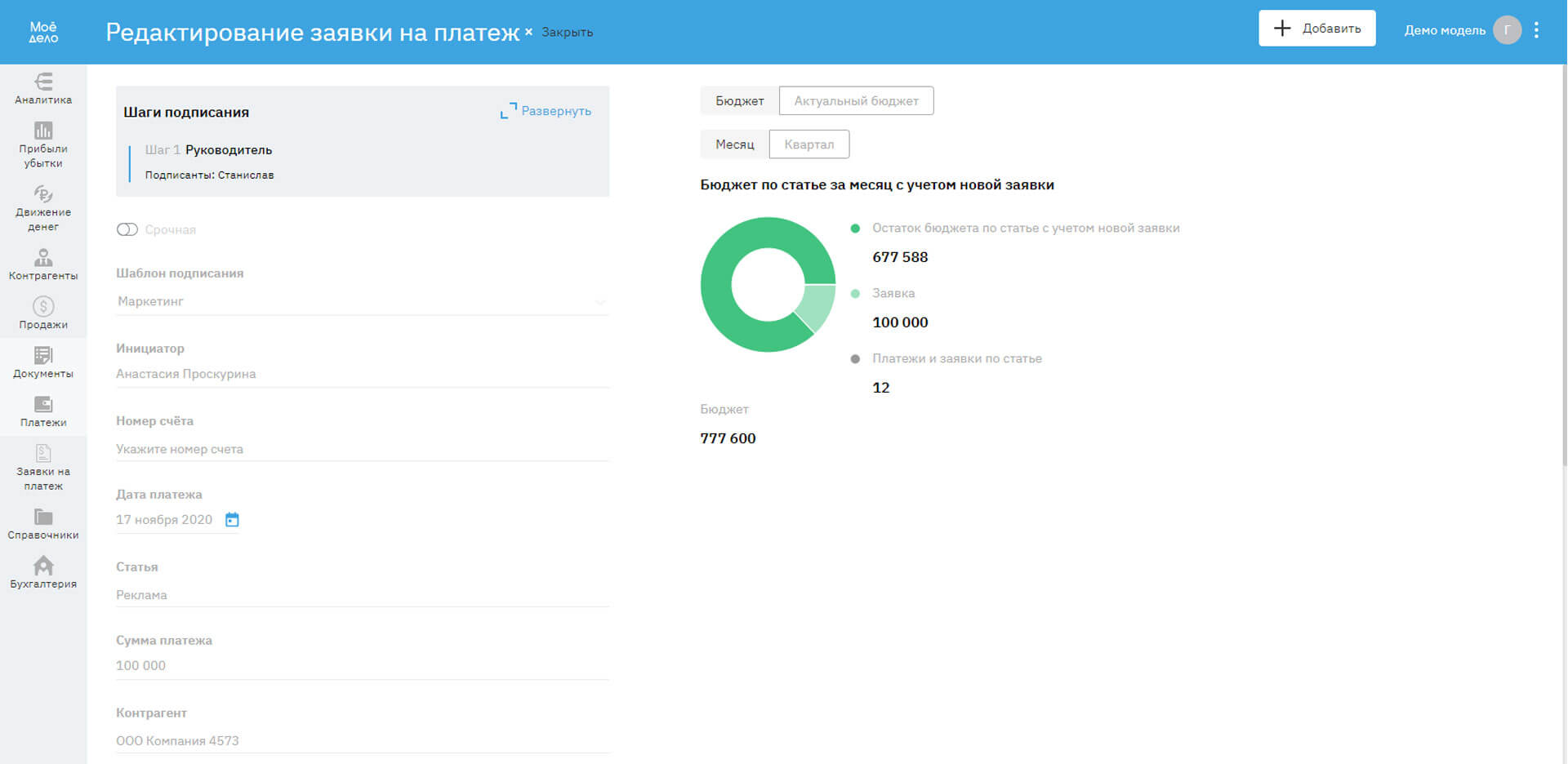Click the Закрыть link in header
The image size is (1568, 764).
tap(567, 33)
